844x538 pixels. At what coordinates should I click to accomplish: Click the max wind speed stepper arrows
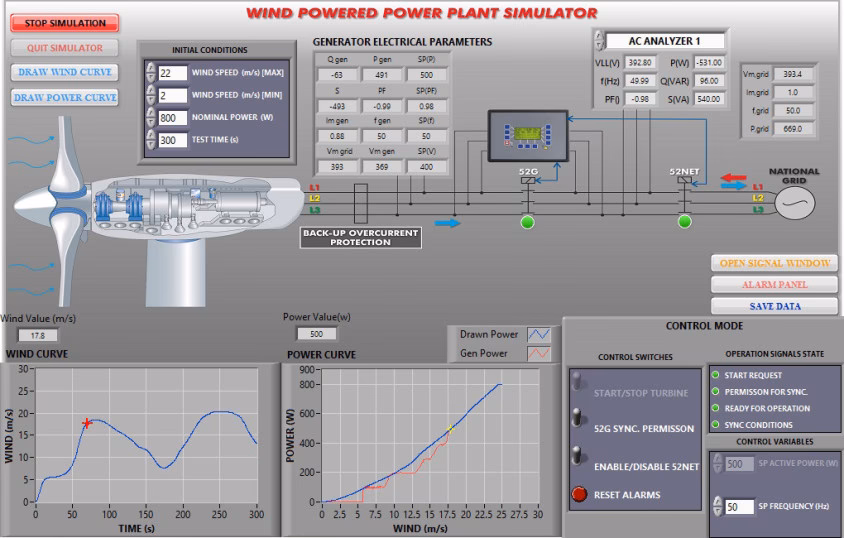151,73
